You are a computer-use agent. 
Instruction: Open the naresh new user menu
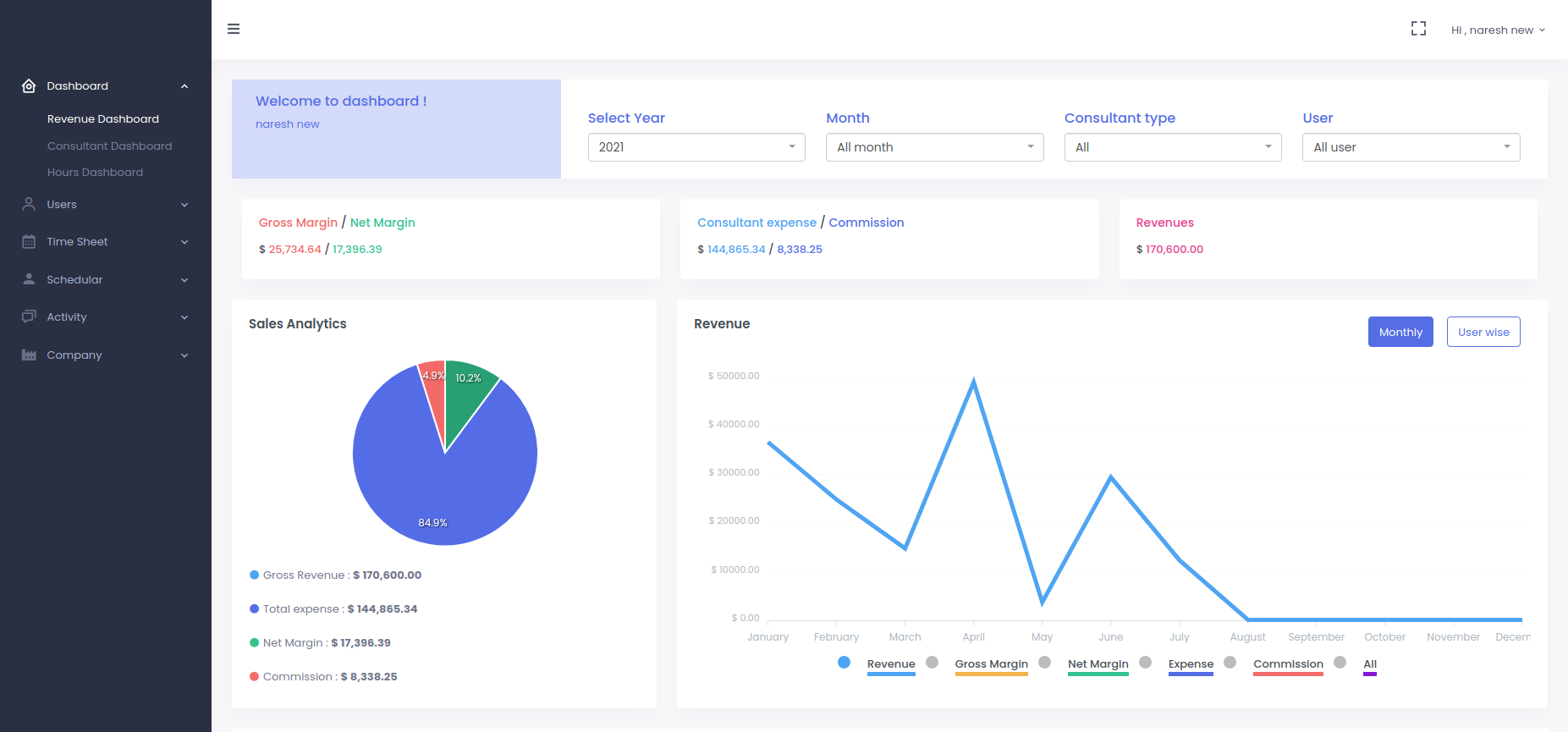(1497, 30)
